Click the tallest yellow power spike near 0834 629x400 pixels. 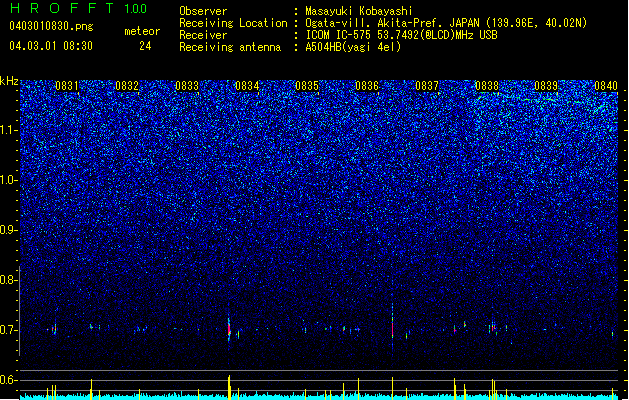pyautogui.click(x=229, y=387)
